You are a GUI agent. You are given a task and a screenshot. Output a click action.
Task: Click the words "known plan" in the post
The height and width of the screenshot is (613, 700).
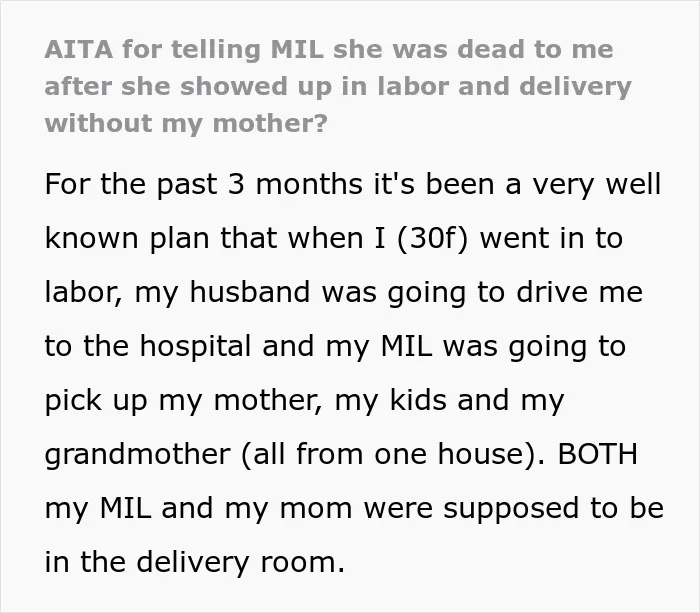point(127,238)
